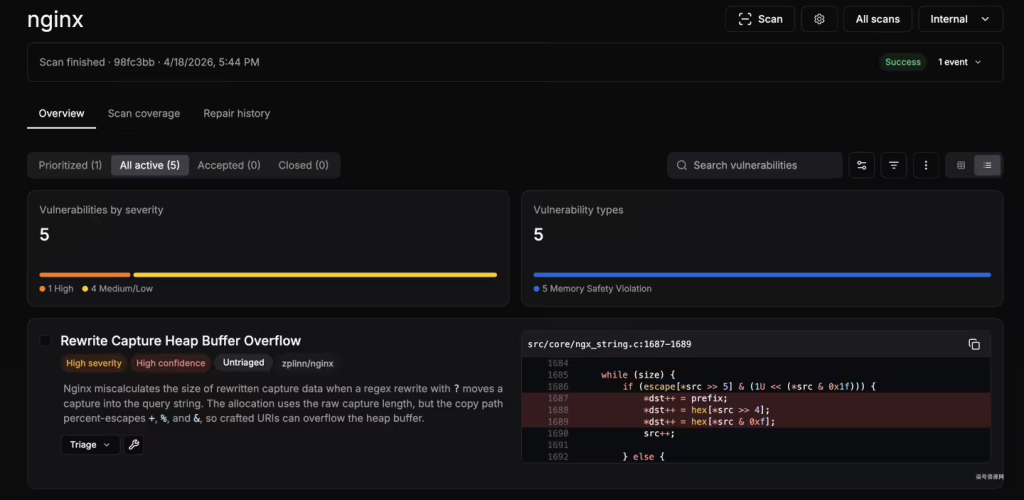Click the High severity tag
This screenshot has height=500, width=1024.
94,363
